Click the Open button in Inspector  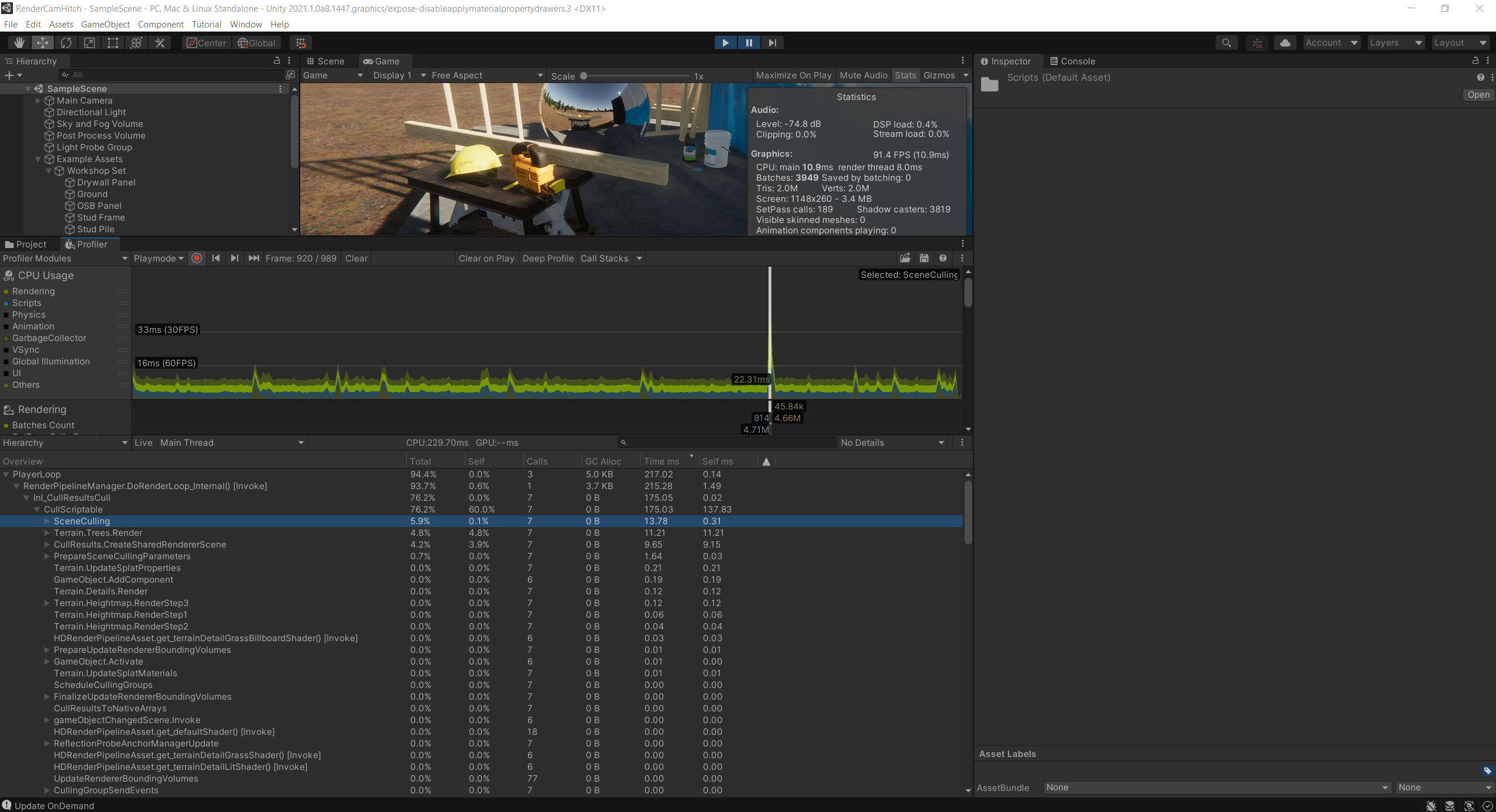click(x=1478, y=95)
